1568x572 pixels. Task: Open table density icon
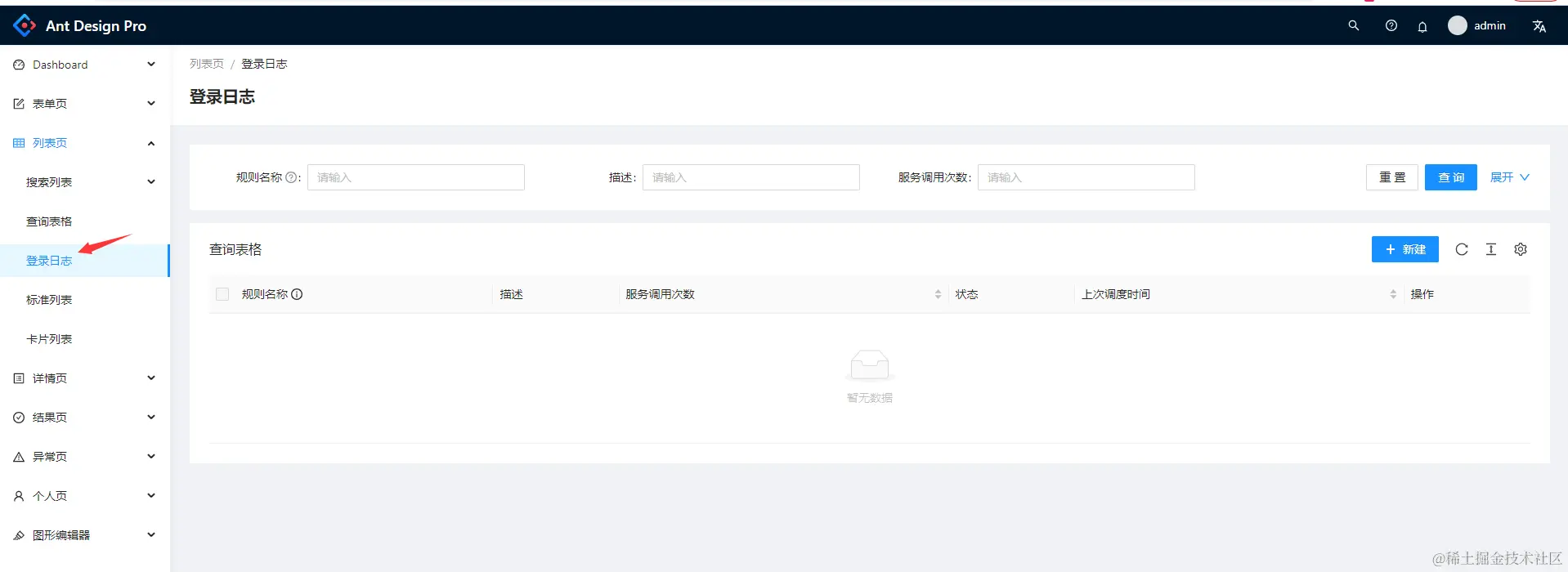click(x=1491, y=249)
